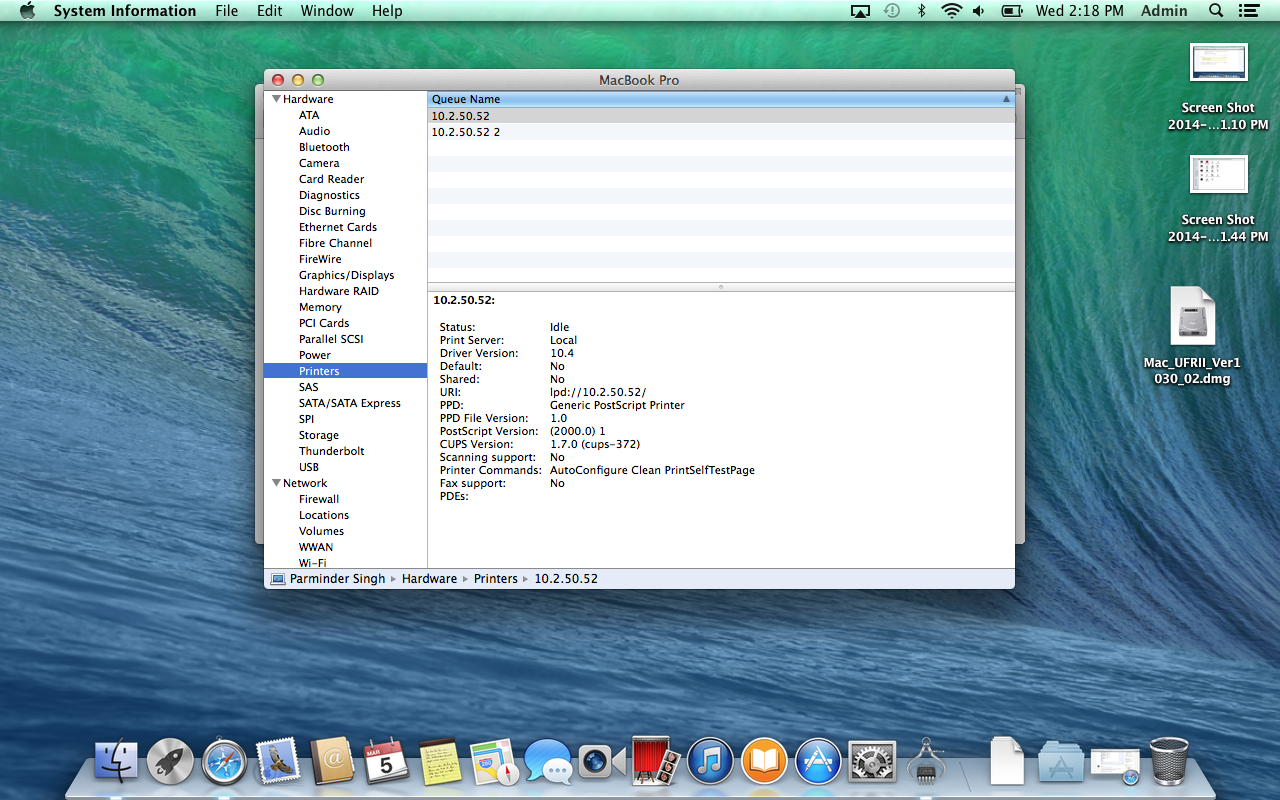Open the Edit menu
Image resolution: width=1280 pixels, height=800 pixels.
[x=269, y=11]
